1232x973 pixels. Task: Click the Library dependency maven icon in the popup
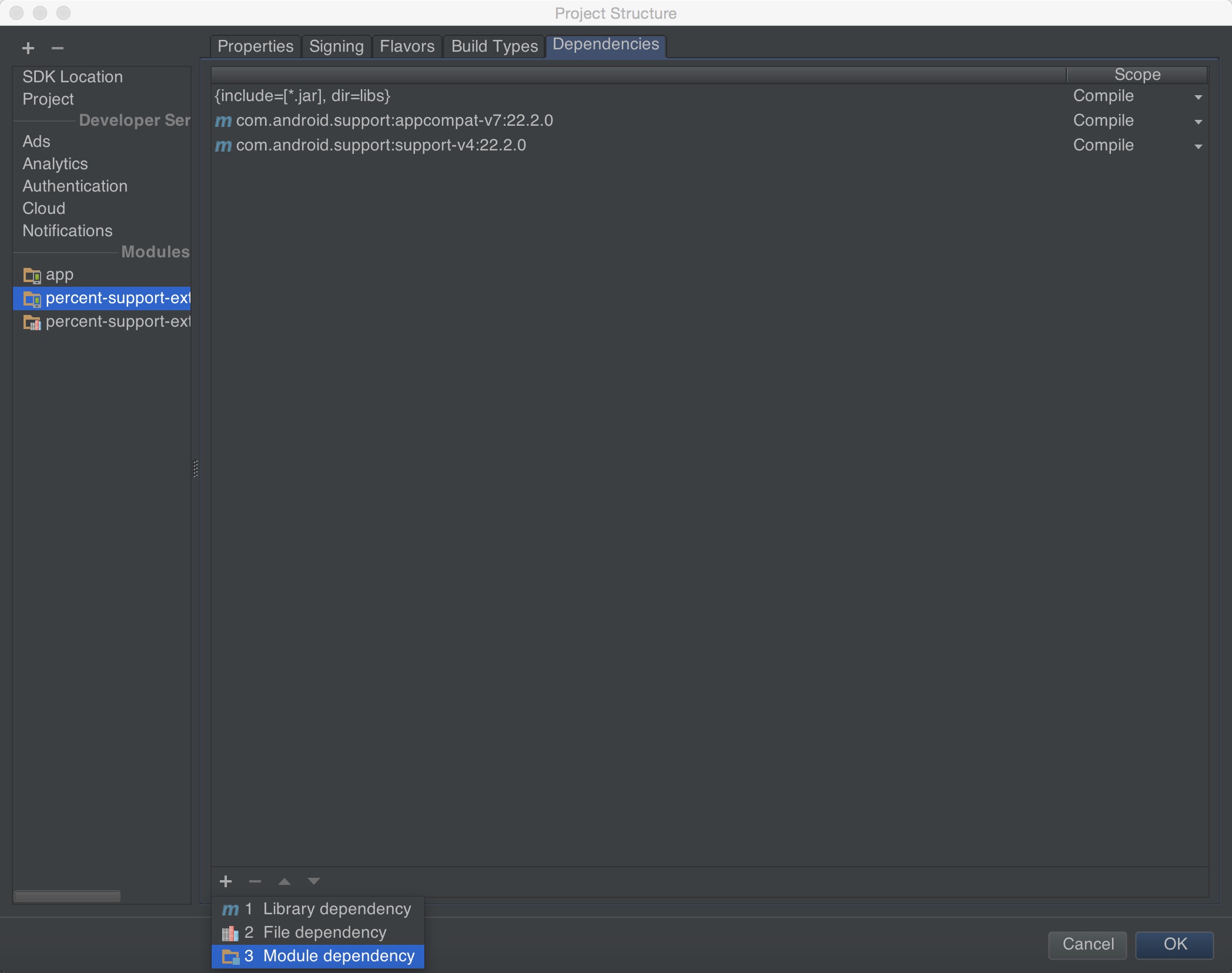tap(230, 910)
